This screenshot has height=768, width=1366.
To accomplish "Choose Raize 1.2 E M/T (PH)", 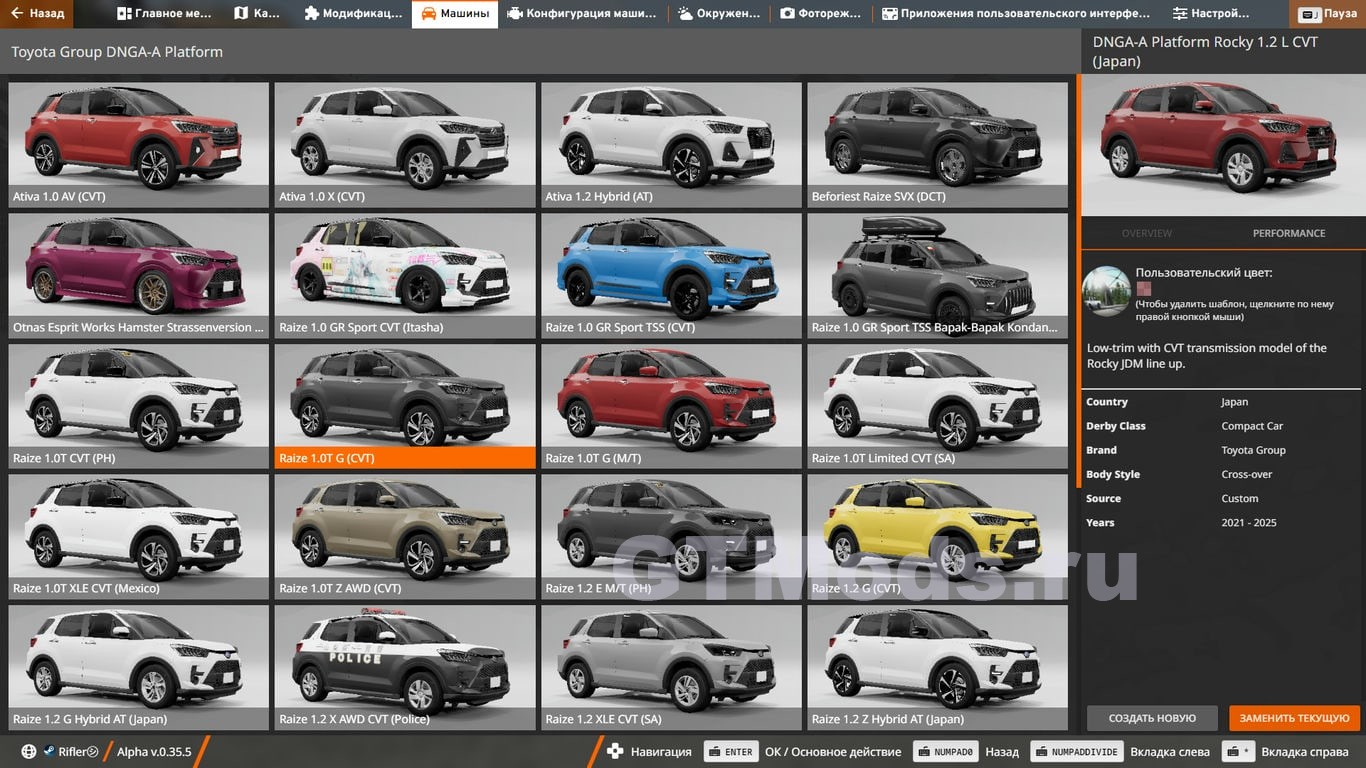I will [x=671, y=536].
